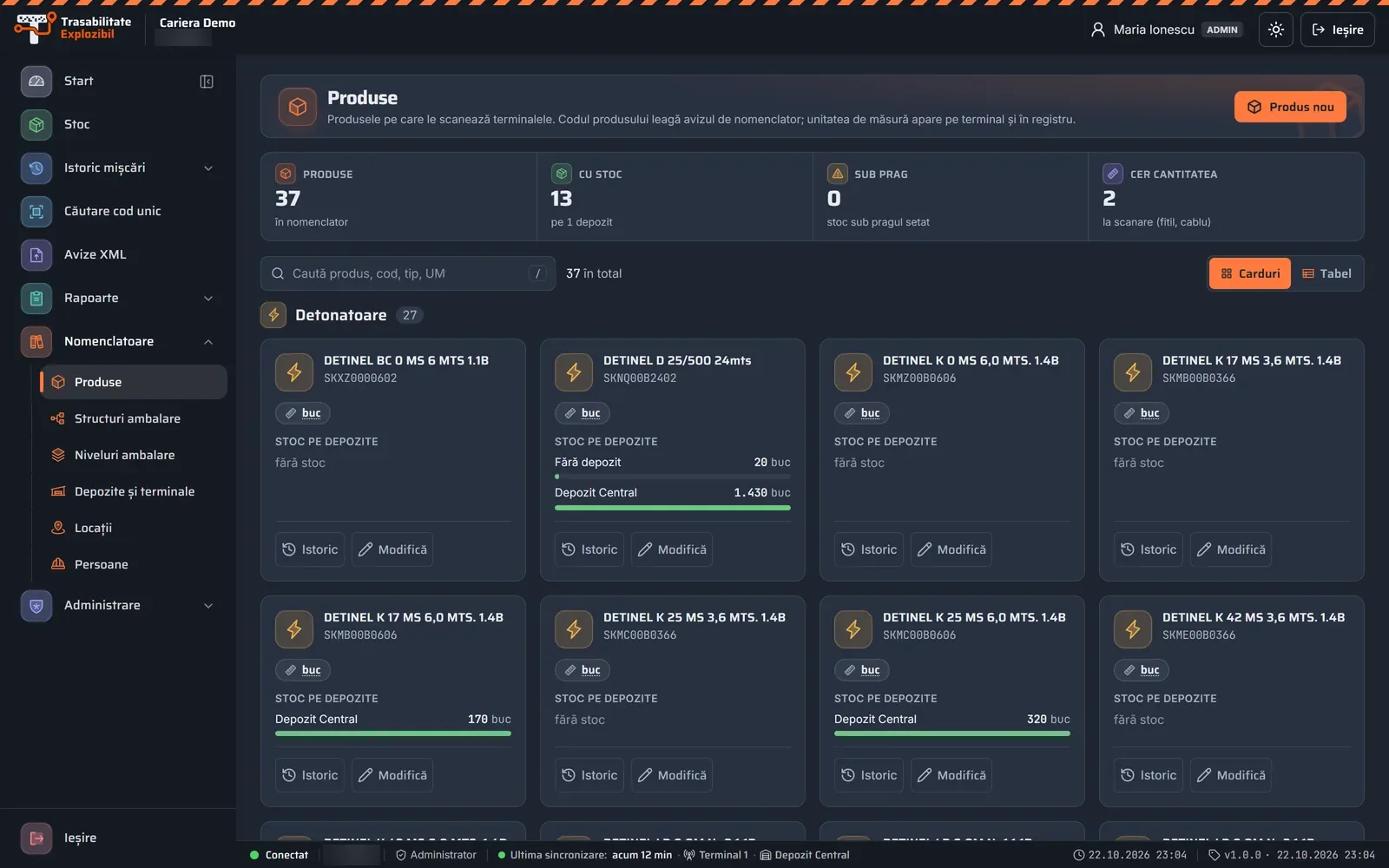This screenshot has height=868, width=1389.
Task: Switch to Carduri view
Action: point(1250,273)
